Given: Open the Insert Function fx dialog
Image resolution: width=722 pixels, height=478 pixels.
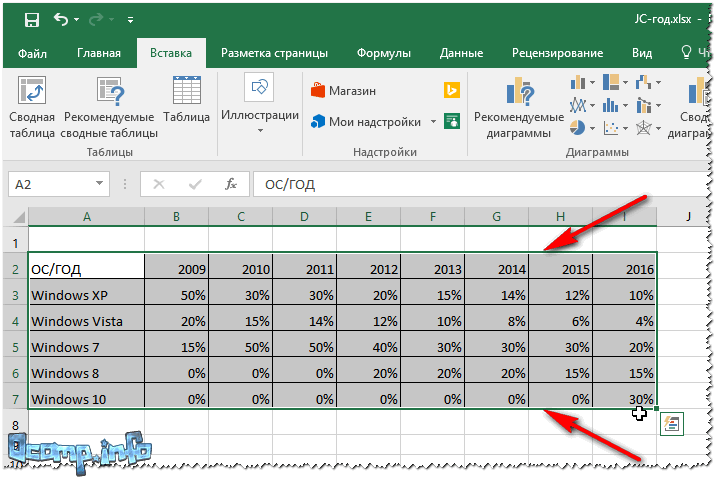Looking at the screenshot, I should coord(231,184).
